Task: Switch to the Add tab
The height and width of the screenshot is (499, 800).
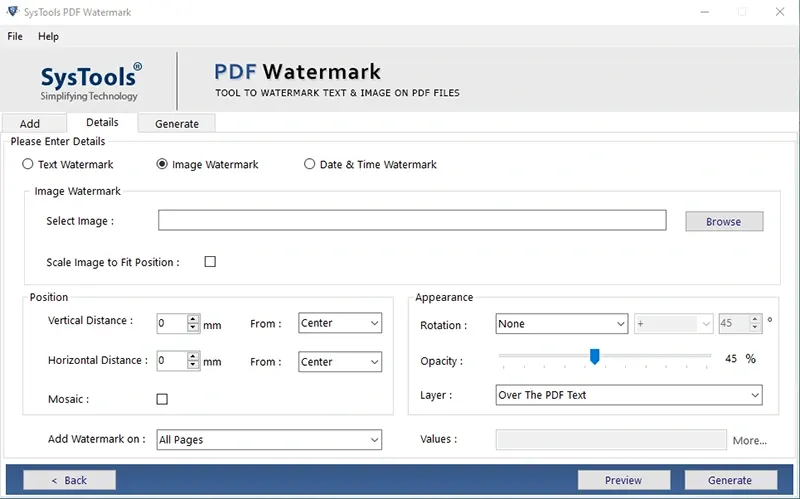Action: [x=34, y=123]
